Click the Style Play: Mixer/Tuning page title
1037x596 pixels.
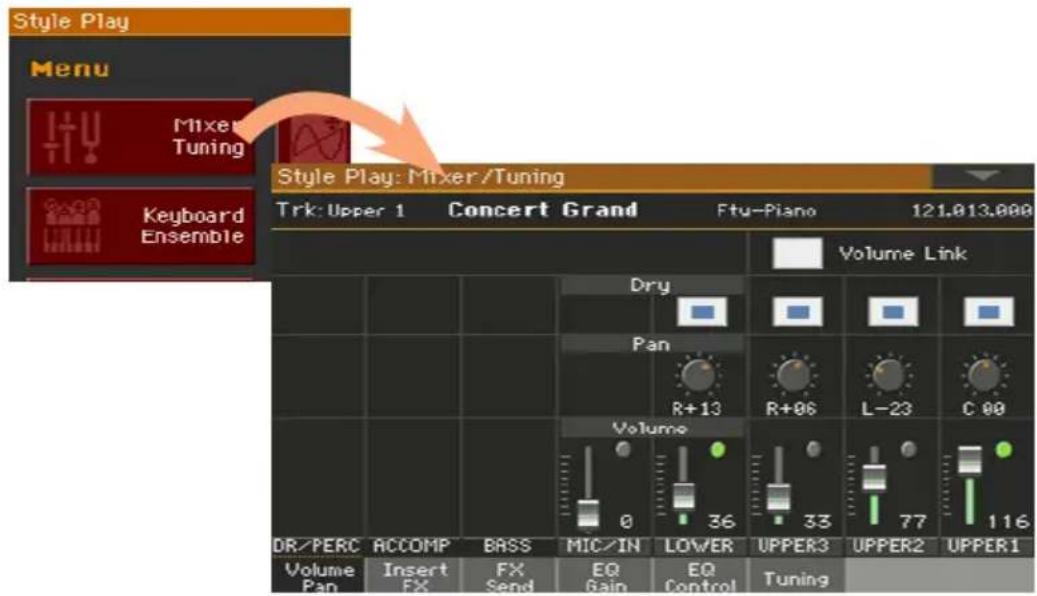[421, 177]
